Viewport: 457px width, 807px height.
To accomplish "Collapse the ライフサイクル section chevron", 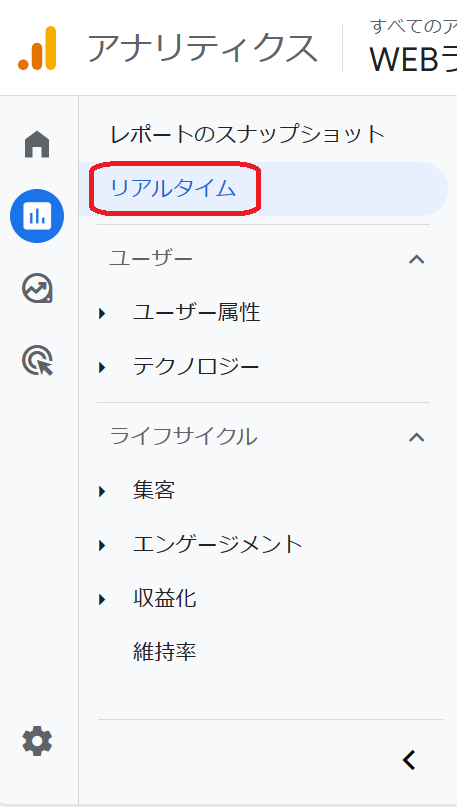I will pyautogui.click(x=416, y=437).
